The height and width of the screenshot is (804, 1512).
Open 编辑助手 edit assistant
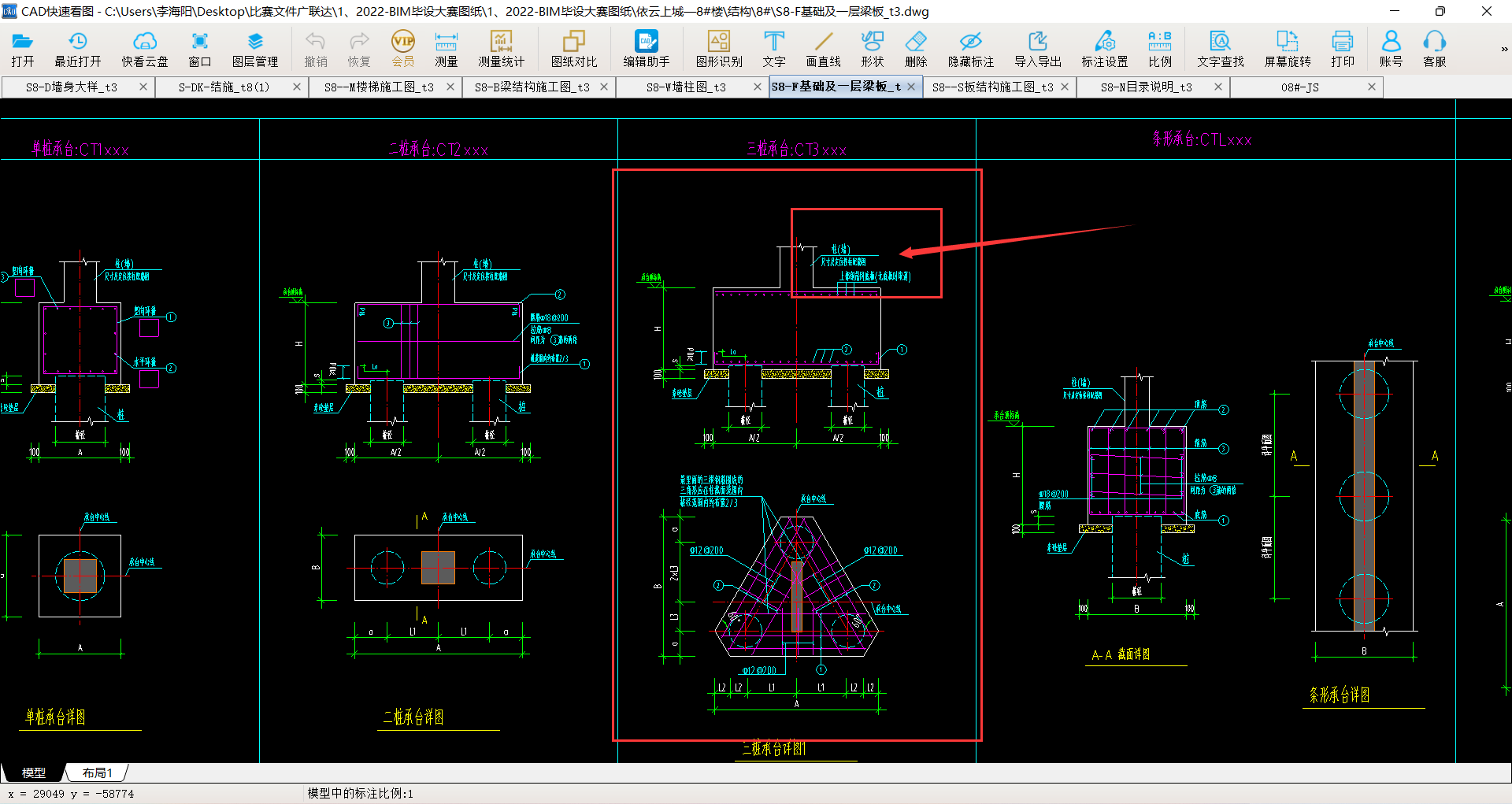647,49
